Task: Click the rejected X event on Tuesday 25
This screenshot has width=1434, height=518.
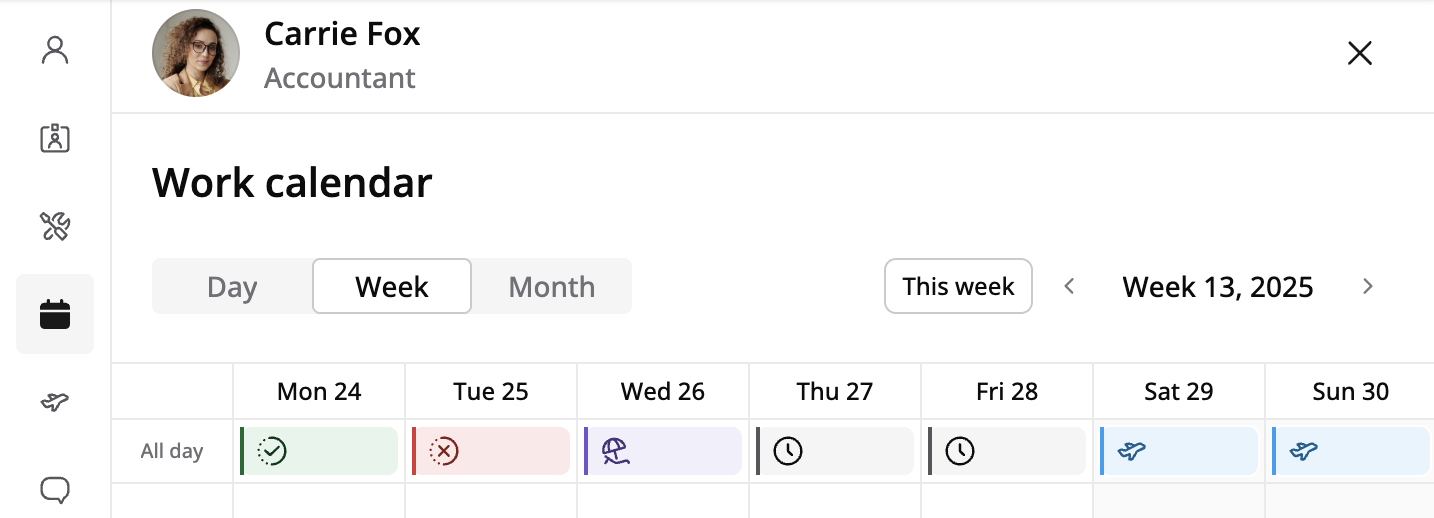Action: [492, 451]
